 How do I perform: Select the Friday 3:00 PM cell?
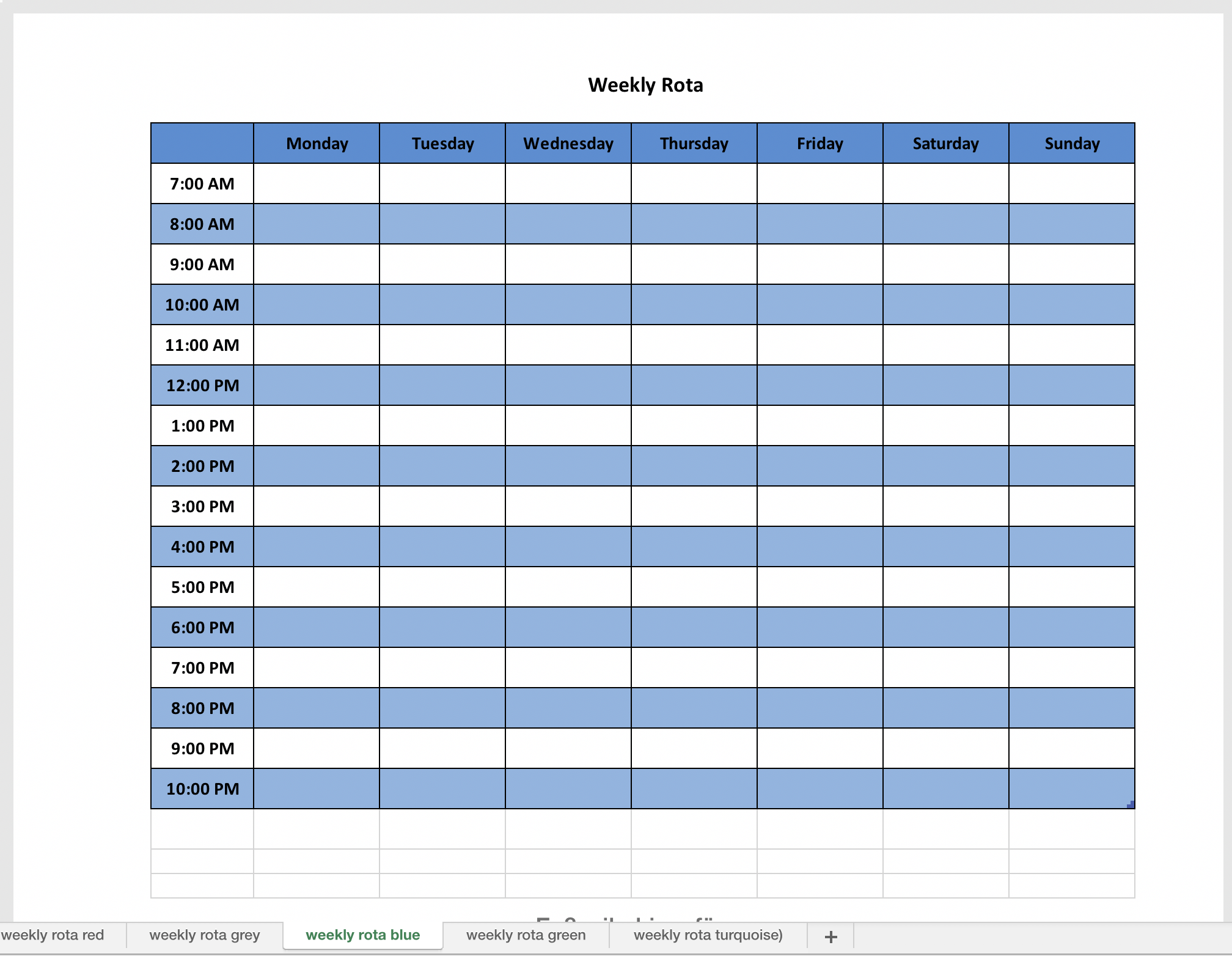click(x=820, y=506)
